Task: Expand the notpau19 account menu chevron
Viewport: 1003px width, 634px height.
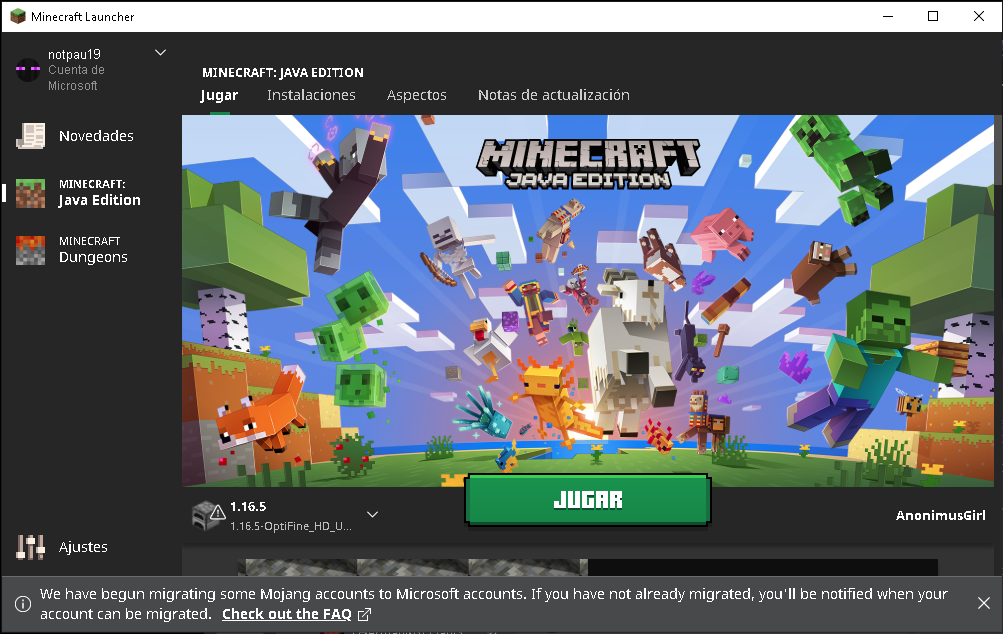Action: click(x=161, y=52)
